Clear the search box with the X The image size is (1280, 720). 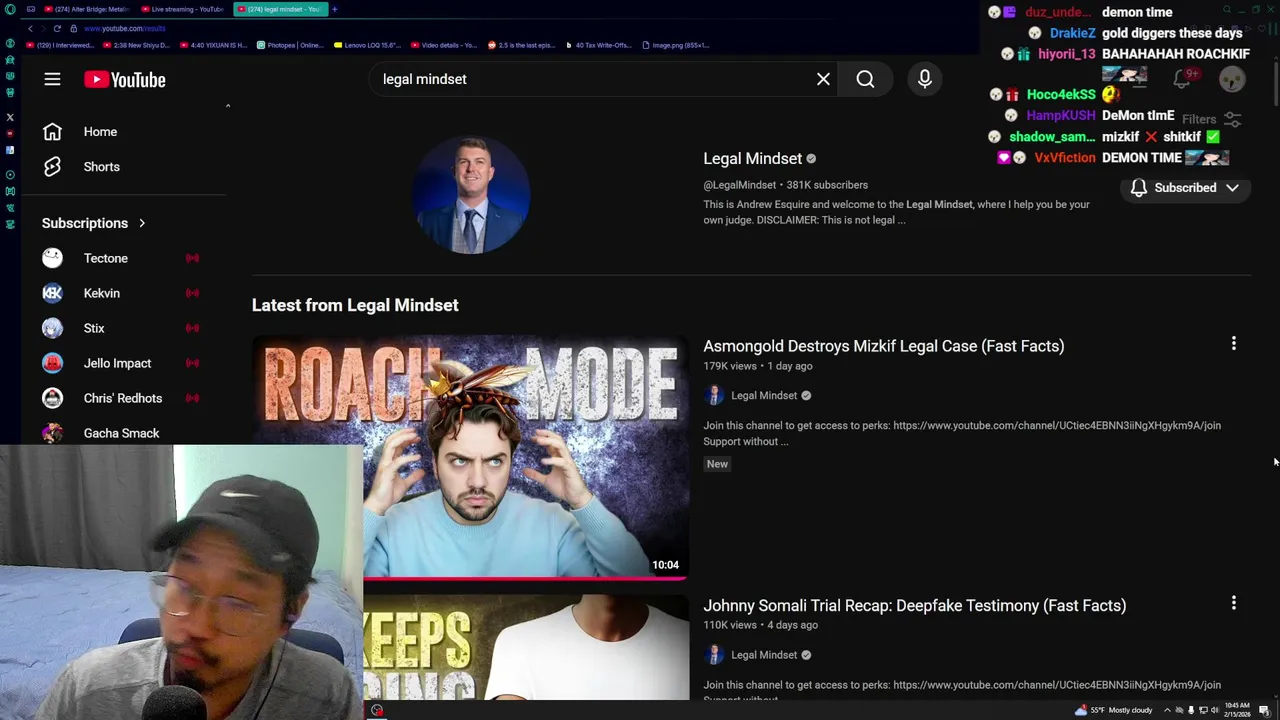point(823,79)
